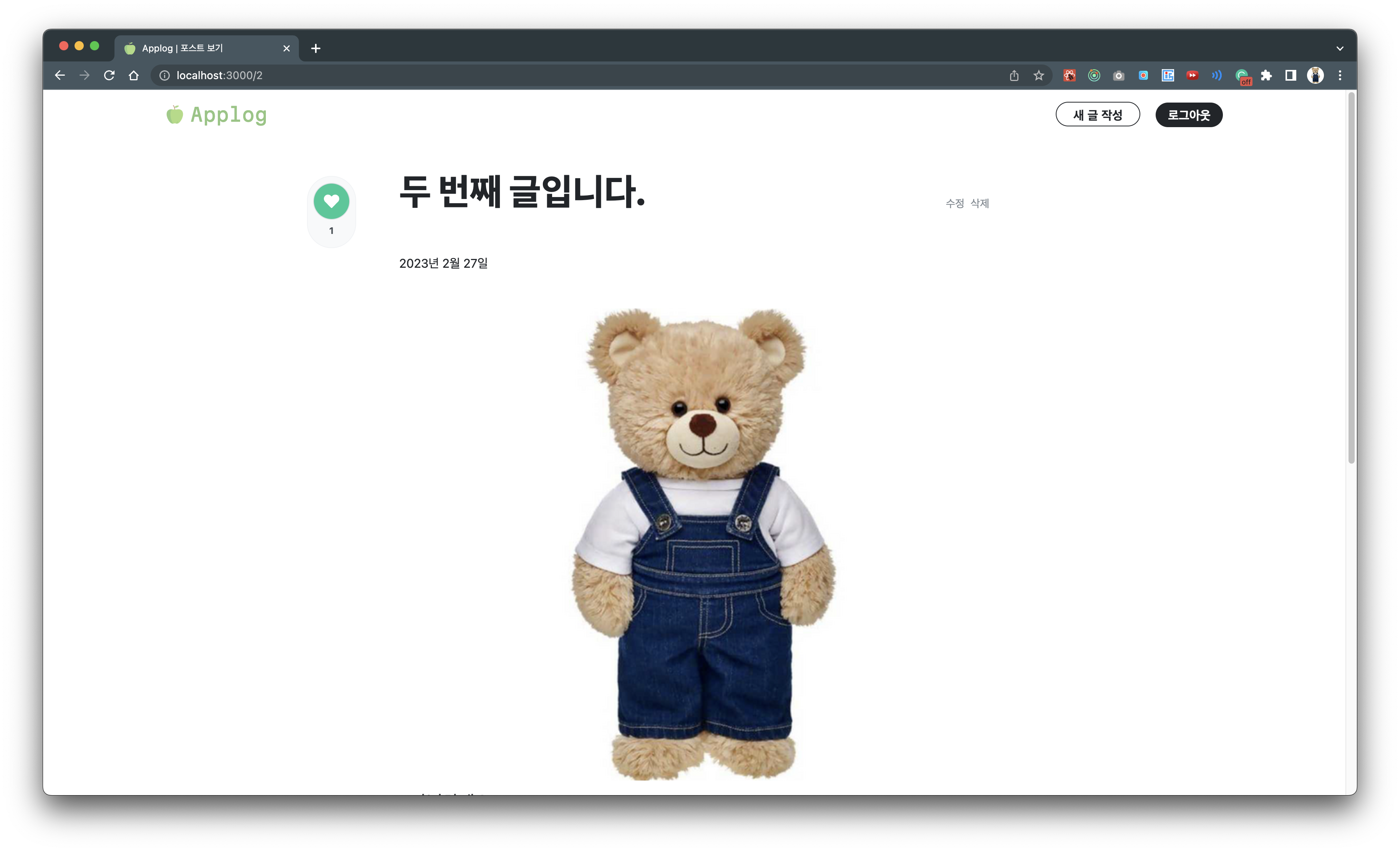Click the camera screenshot extension icon

[x=1118, y=75]
